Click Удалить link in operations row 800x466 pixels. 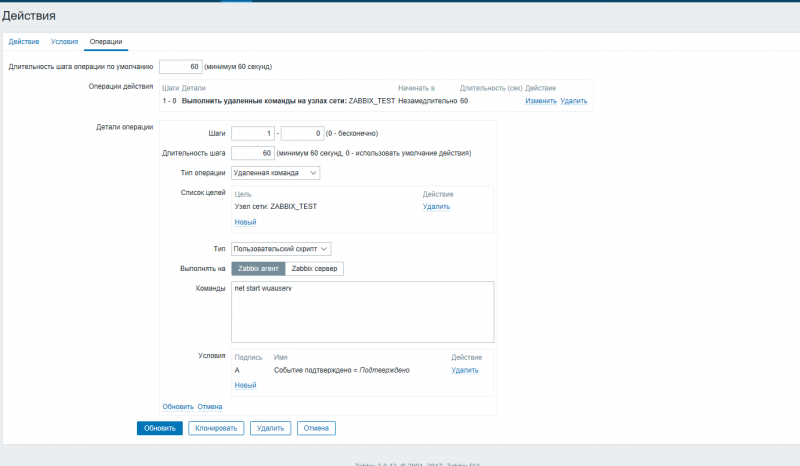pos(573,101)
